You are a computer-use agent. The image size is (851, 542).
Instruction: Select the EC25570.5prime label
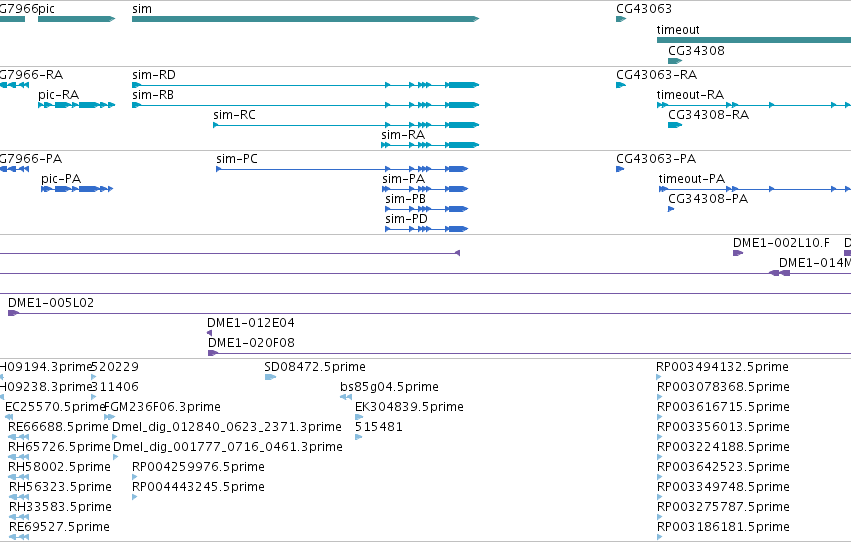tap(55, 407)
